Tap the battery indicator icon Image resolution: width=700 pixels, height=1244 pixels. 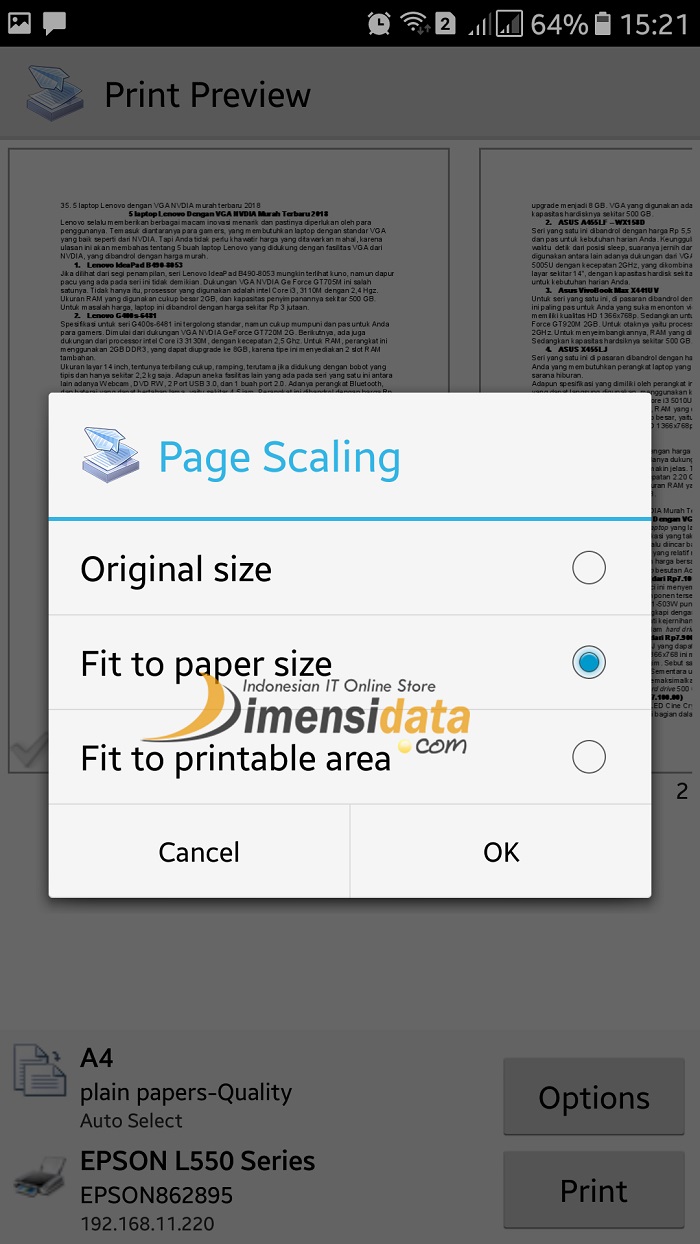tap(603, 23)
